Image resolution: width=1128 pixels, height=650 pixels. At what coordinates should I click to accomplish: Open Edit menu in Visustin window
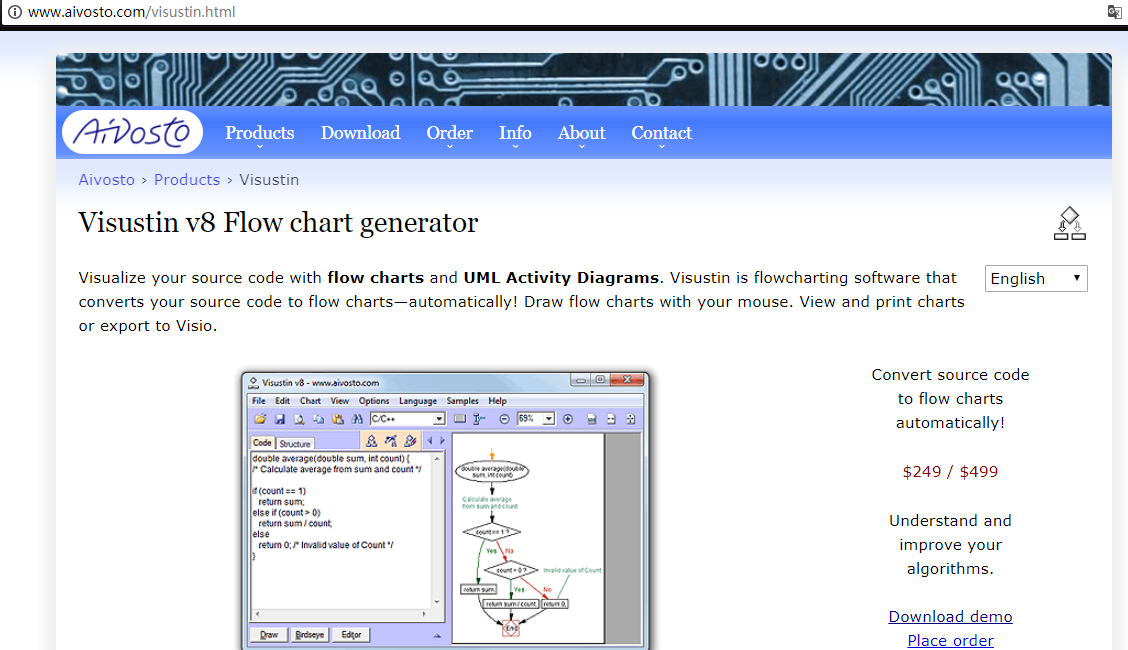[283, 401]
